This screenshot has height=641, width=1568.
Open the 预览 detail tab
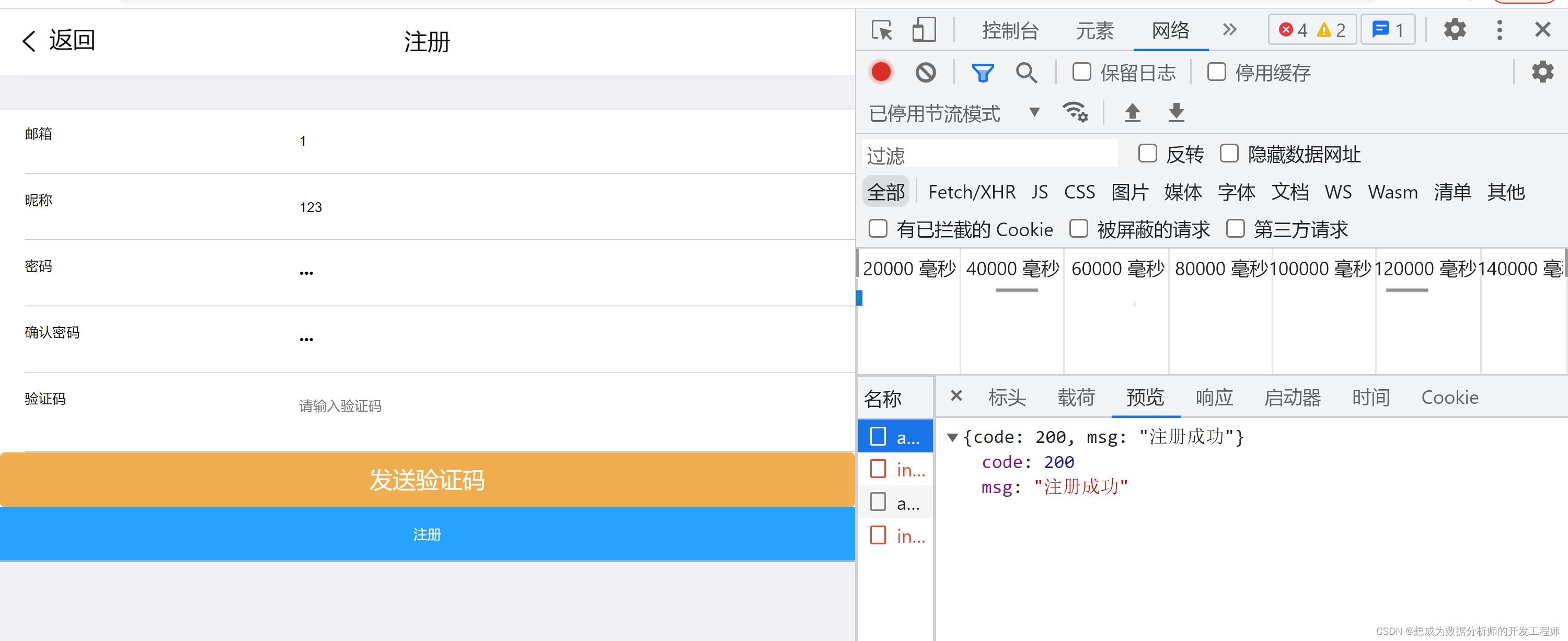click(1145, 398)
